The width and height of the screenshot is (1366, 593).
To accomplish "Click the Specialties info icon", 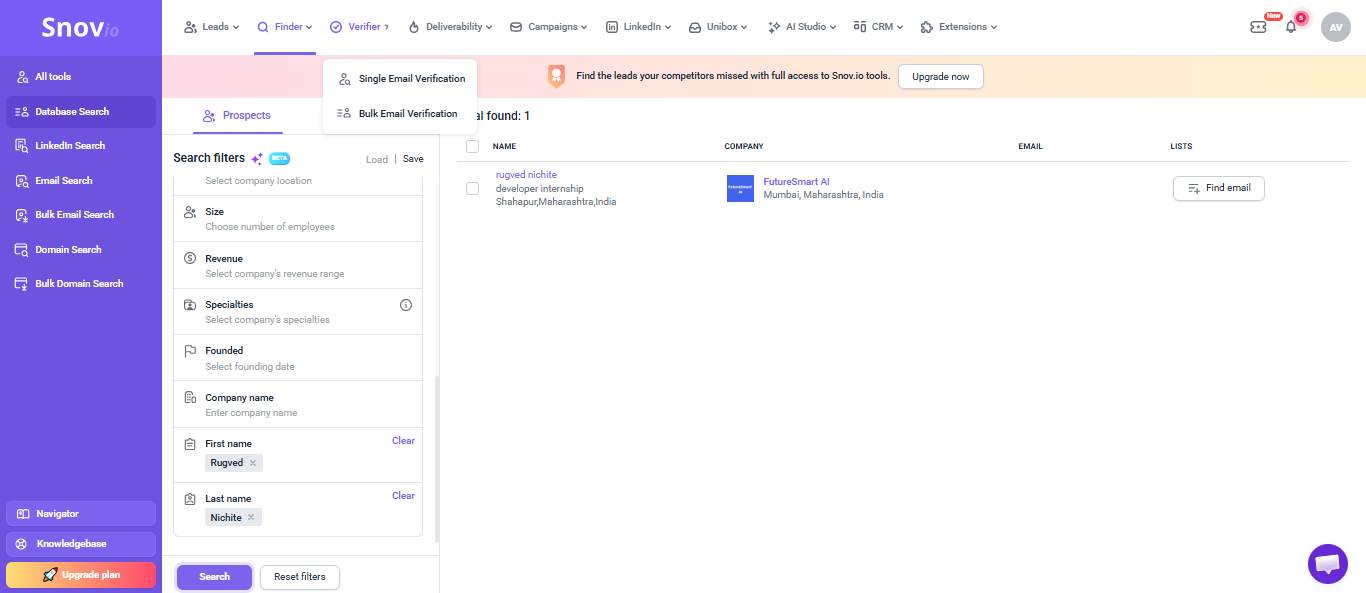I will (406, 305).
